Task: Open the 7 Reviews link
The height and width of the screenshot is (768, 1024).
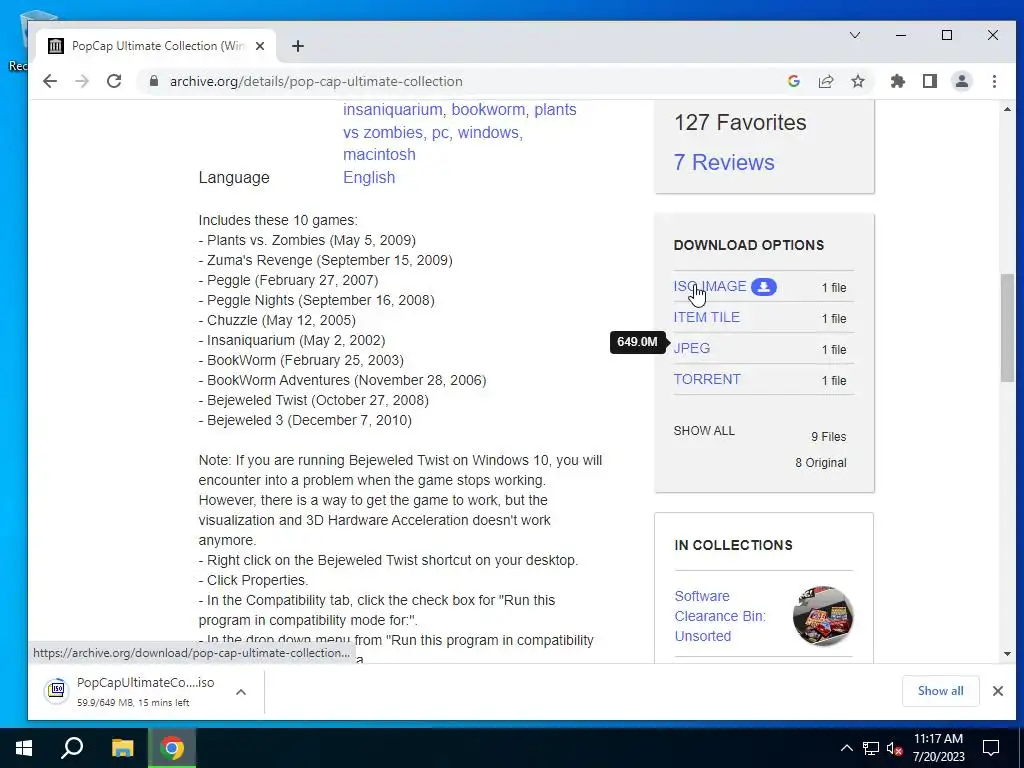Action: click(724, 162)
